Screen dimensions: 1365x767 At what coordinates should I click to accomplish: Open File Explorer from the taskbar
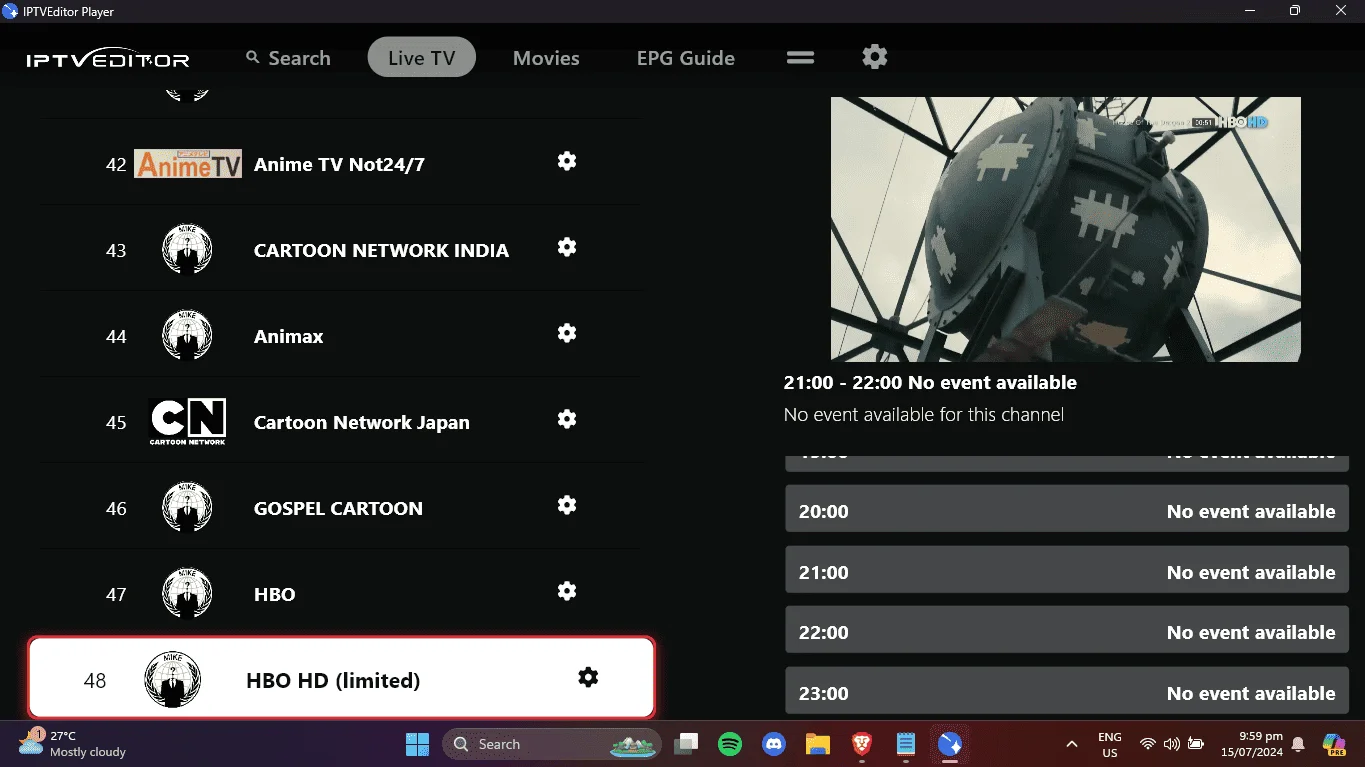point(818,744)
